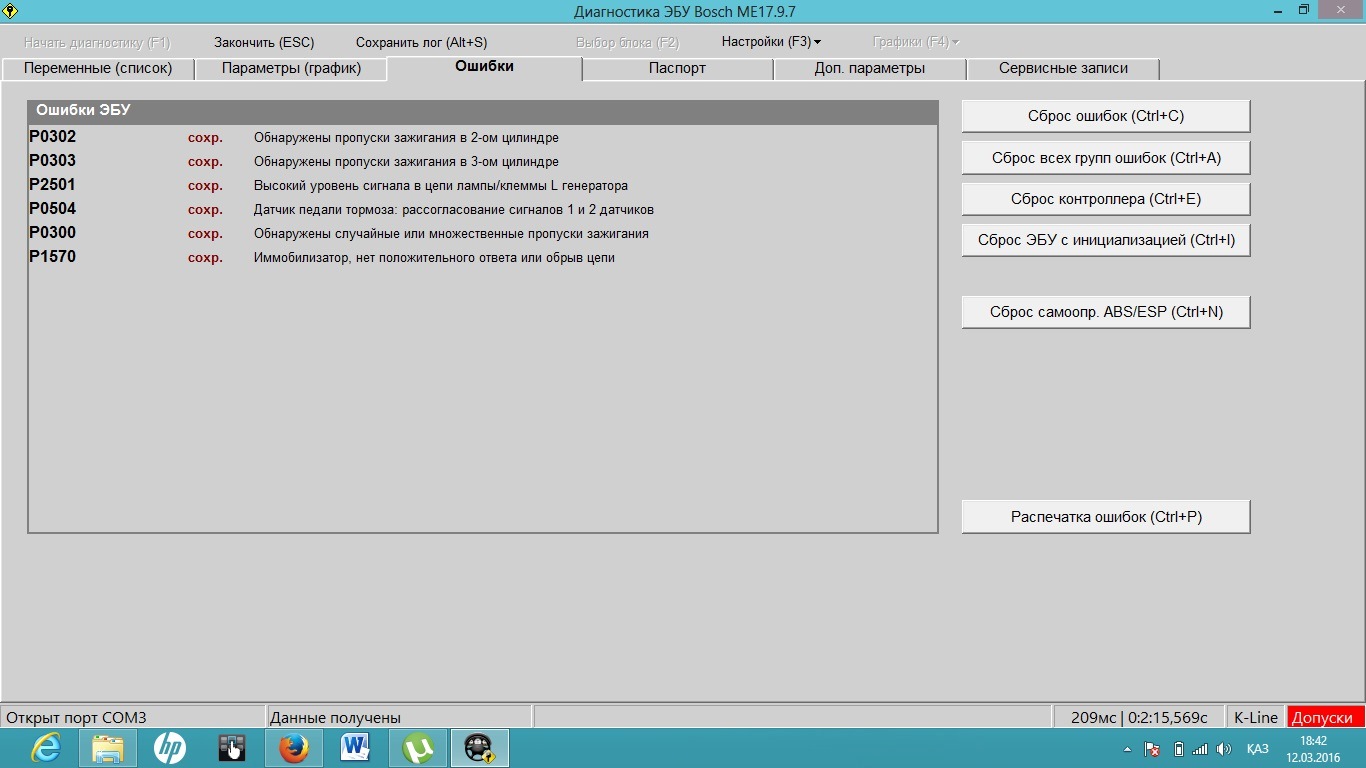Switch to Microsoft Word on taskbar
Viewport: 1366px width, 768px height.
[356, 748]
